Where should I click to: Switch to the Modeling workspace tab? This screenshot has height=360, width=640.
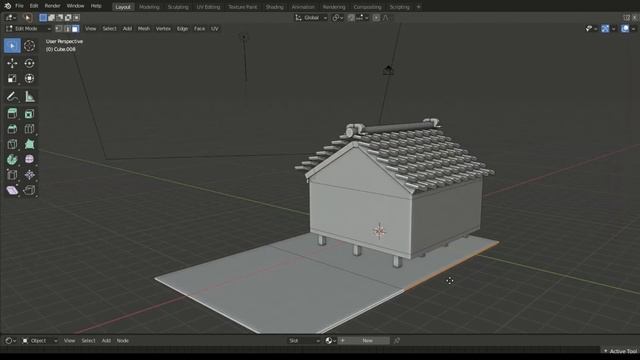(x=149, y=7)
